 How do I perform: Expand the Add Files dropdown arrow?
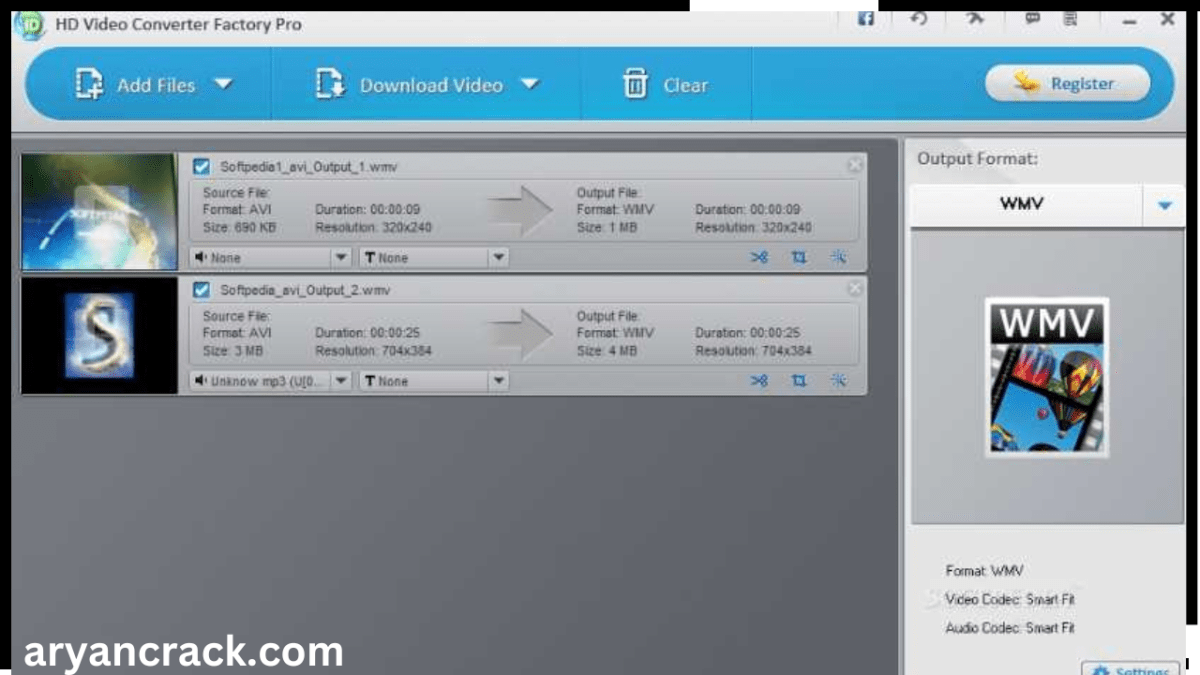pyautogui.click(x=223, y=84)
